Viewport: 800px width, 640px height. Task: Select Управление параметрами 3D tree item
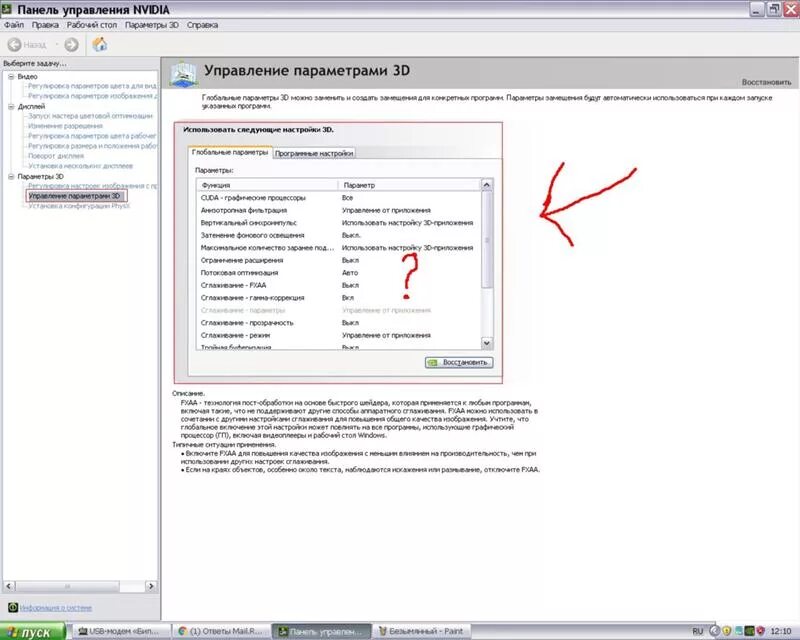pyautogui.click(x=74, y=196)
